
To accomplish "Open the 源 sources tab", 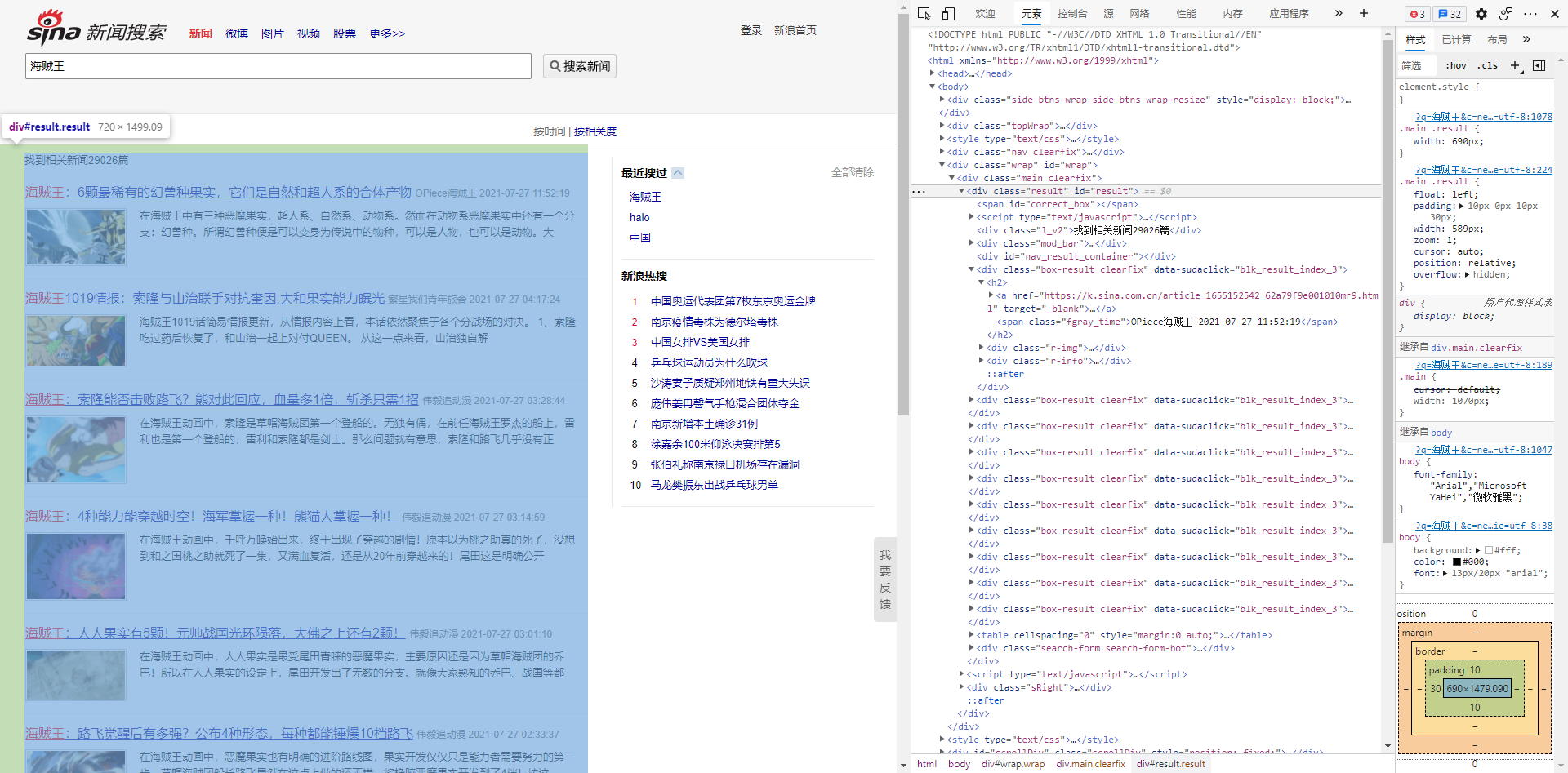I will (1108, 14).
